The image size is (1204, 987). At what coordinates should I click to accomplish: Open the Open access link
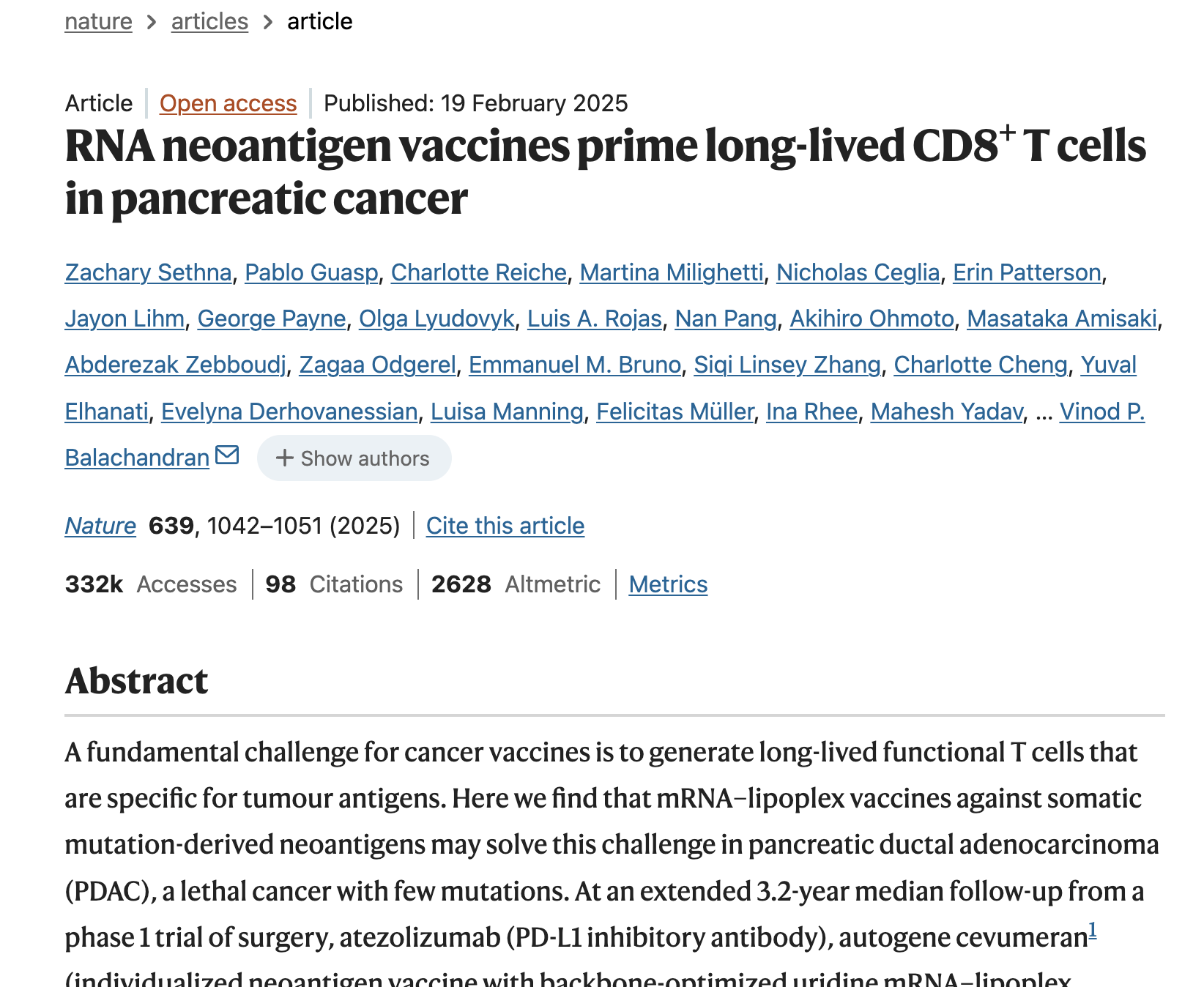pos(228,103)
